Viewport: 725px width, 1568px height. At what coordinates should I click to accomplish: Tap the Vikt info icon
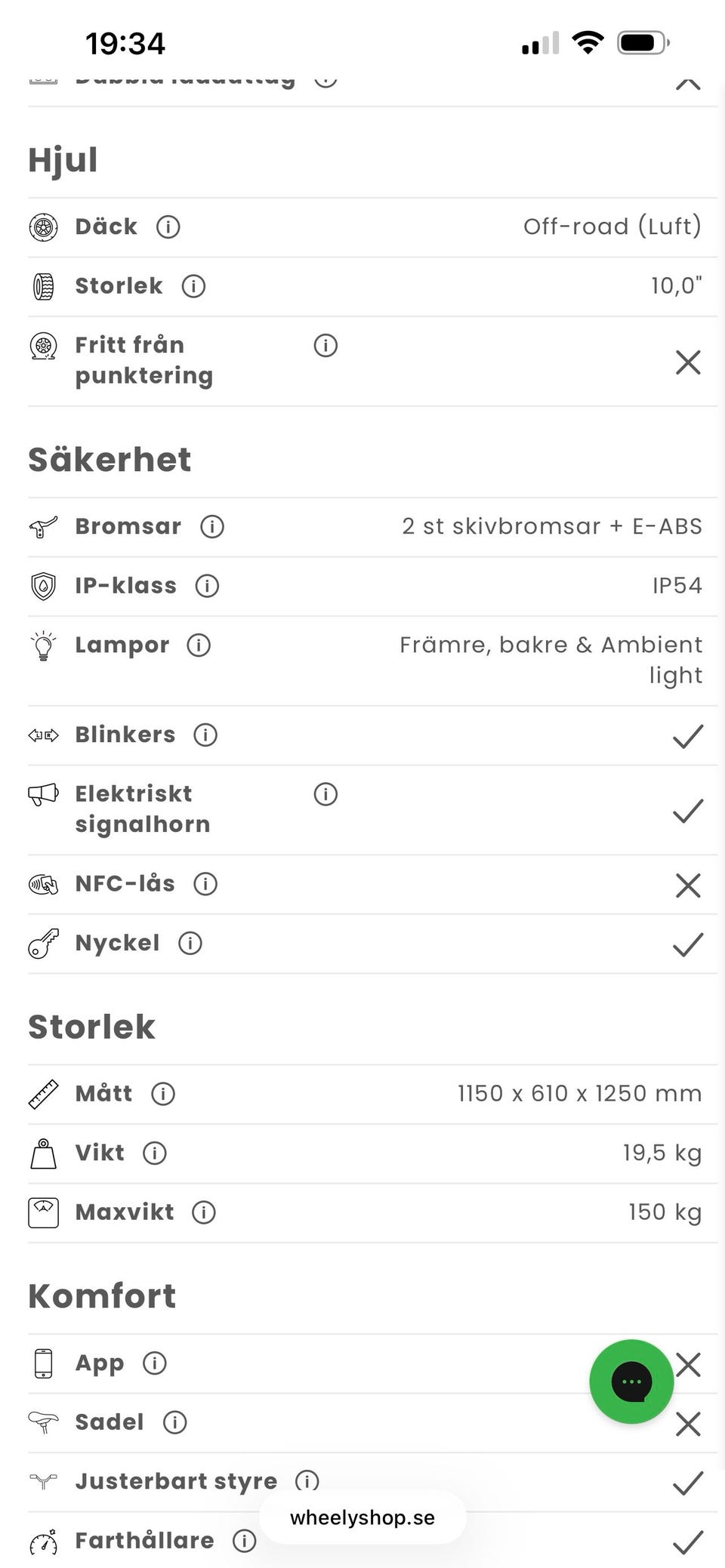[155, 1153]
